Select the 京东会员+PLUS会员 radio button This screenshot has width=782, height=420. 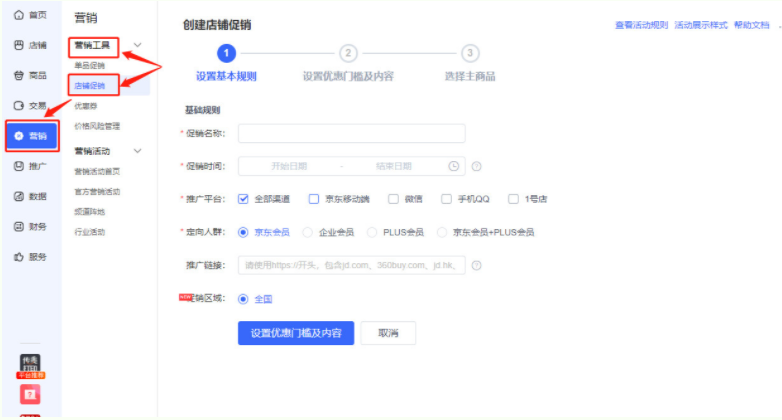(x=442, y=232)
